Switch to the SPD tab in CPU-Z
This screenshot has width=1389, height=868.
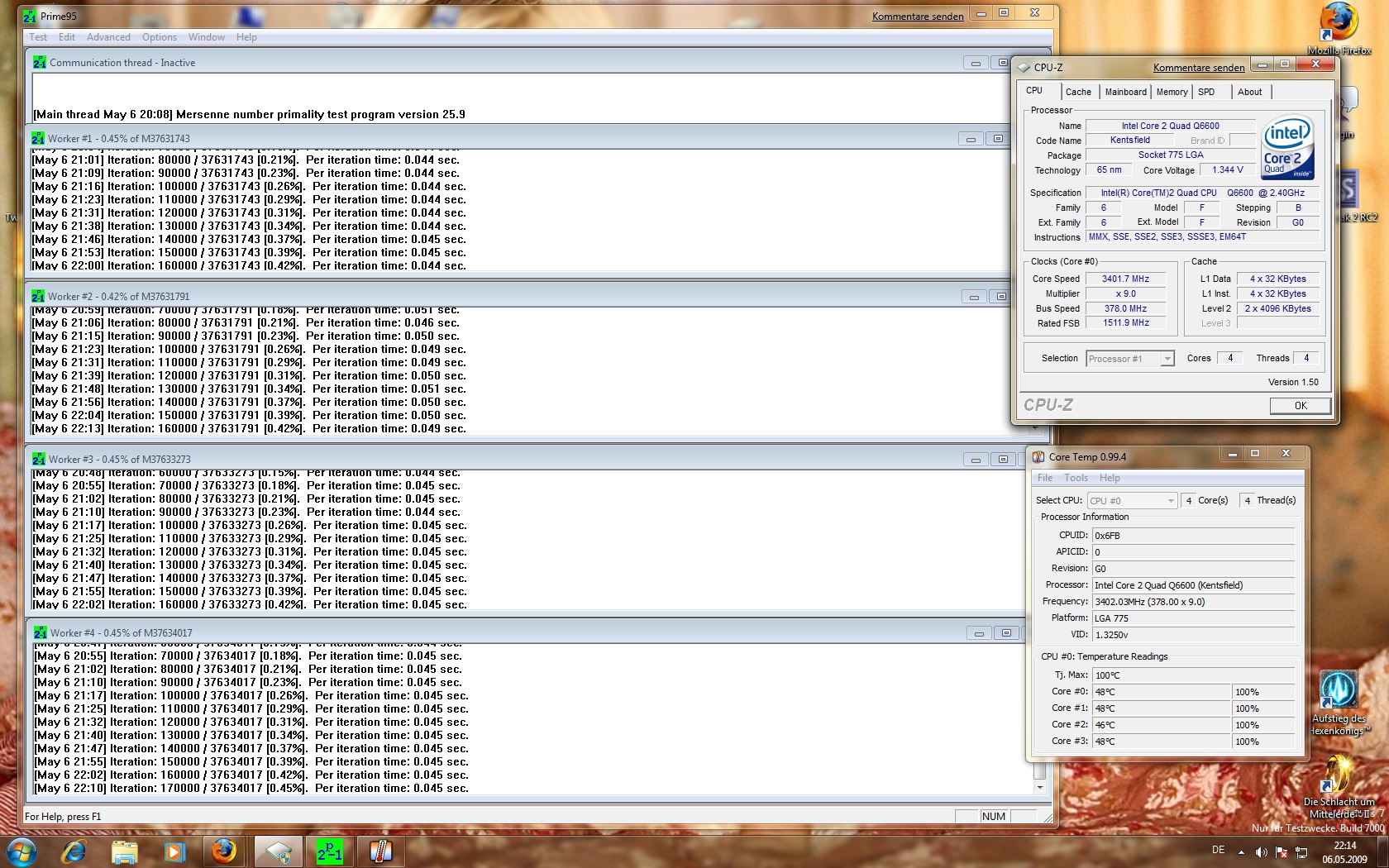coord(1206,92)
